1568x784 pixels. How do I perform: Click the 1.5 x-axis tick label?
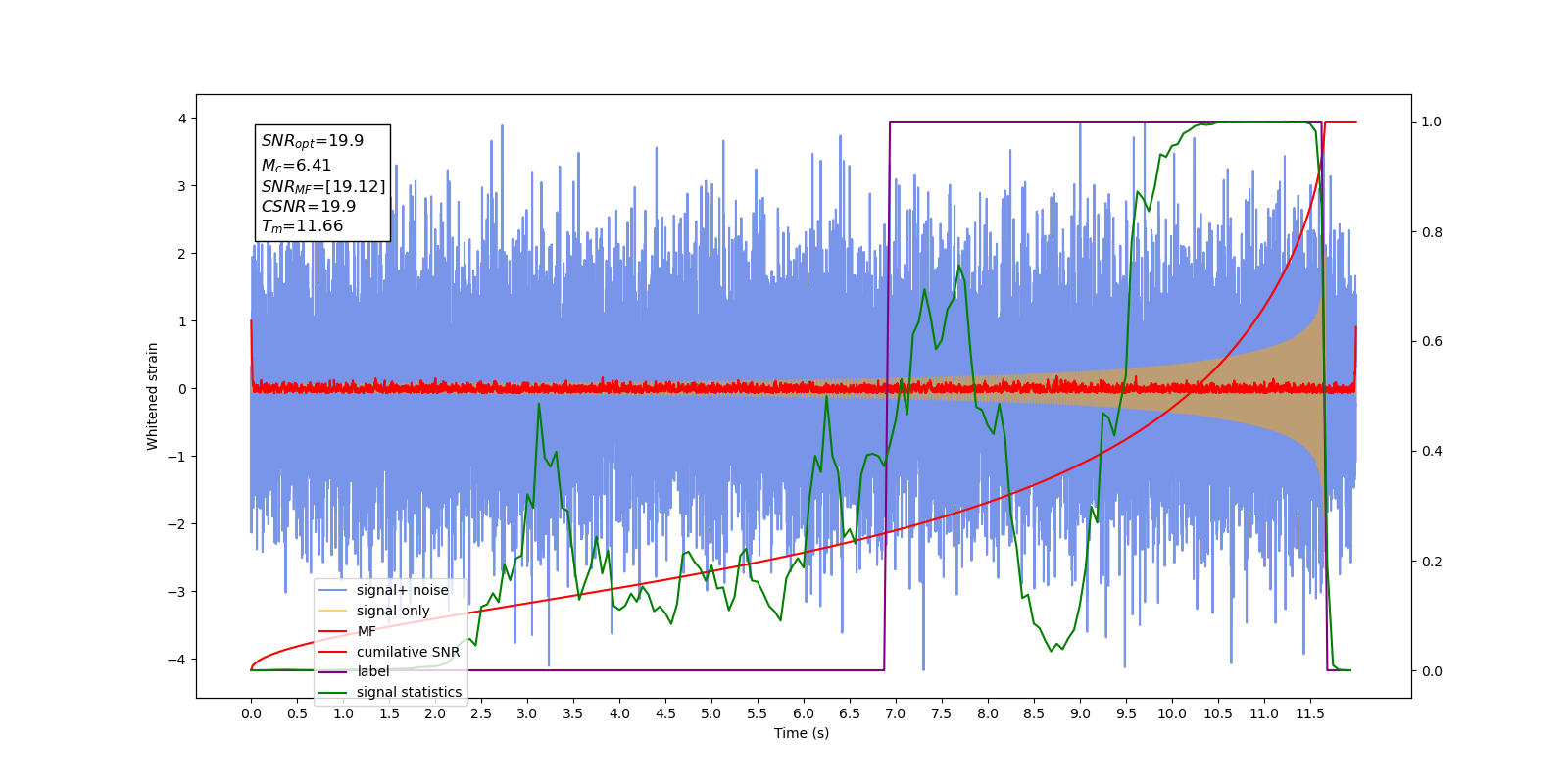point(389,713)
